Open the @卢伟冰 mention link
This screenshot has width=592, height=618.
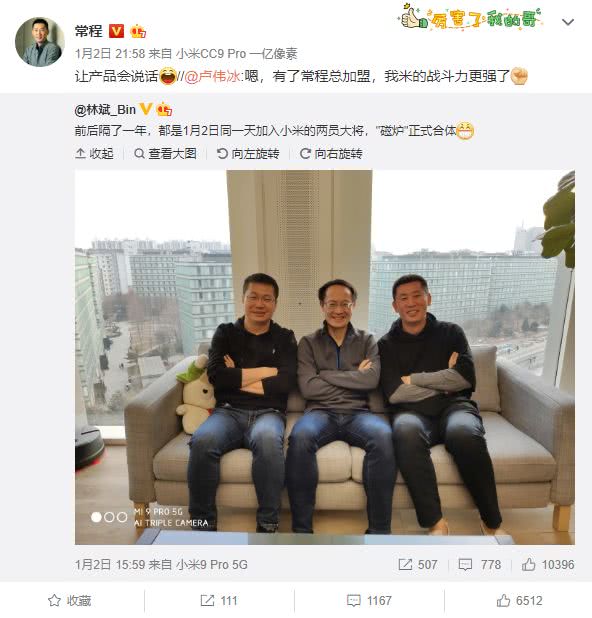[x=212, y=76]
